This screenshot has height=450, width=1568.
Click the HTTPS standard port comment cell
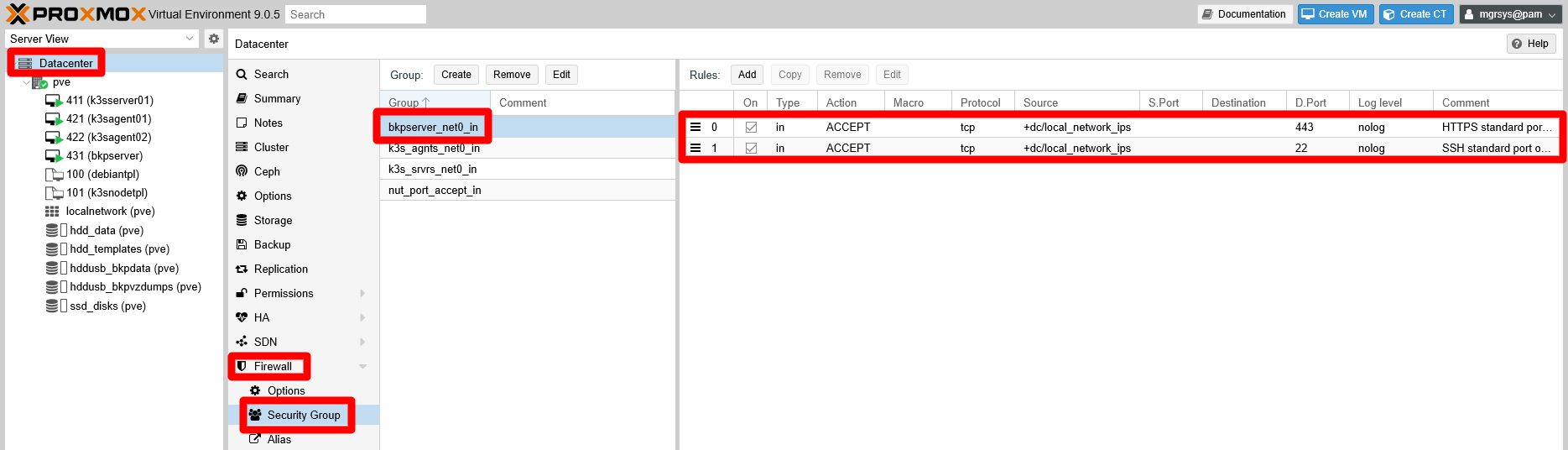(1498, 127)
